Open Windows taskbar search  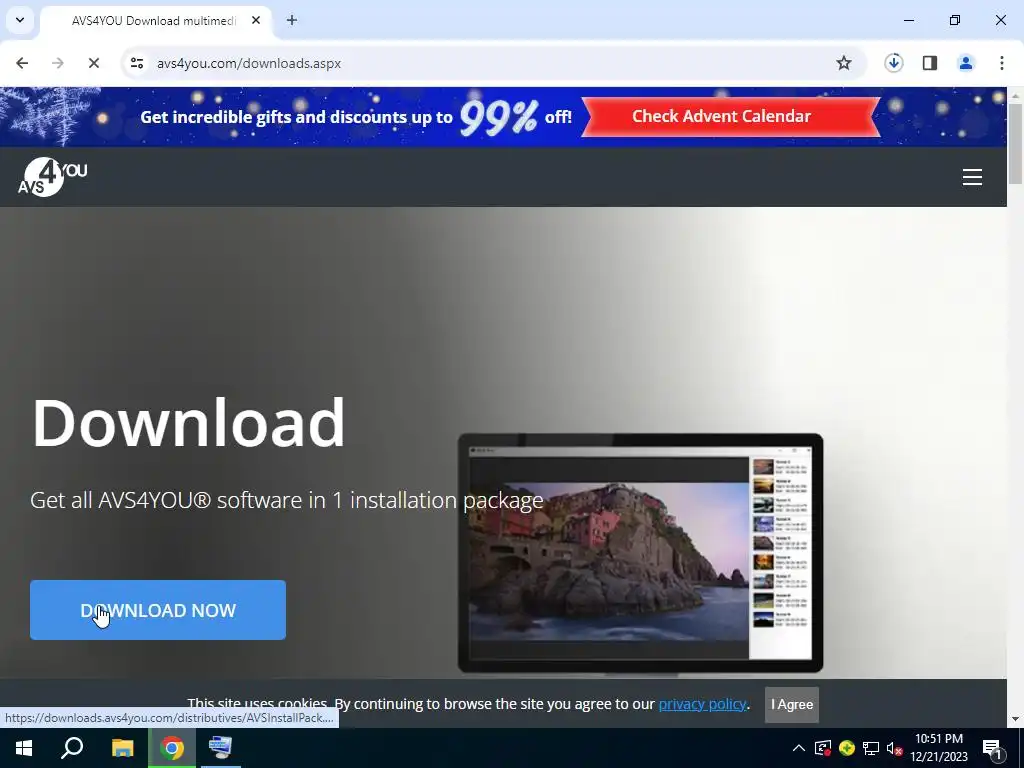72,748
